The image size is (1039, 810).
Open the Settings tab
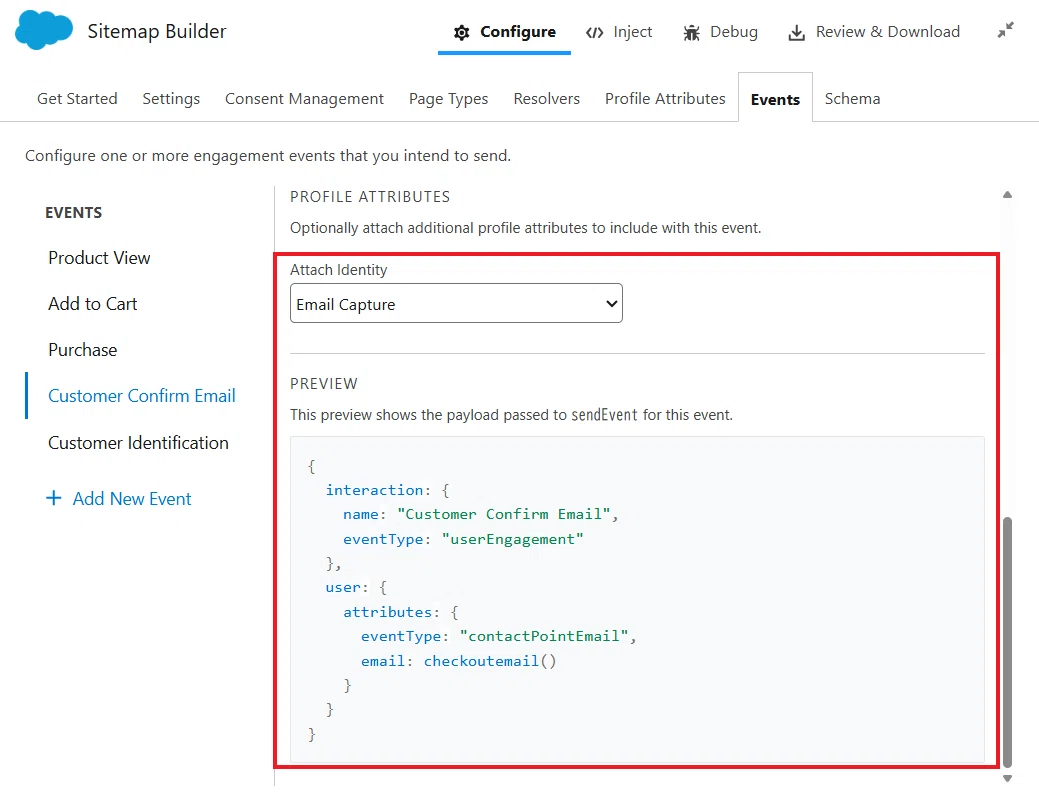[x=171, y=99]
